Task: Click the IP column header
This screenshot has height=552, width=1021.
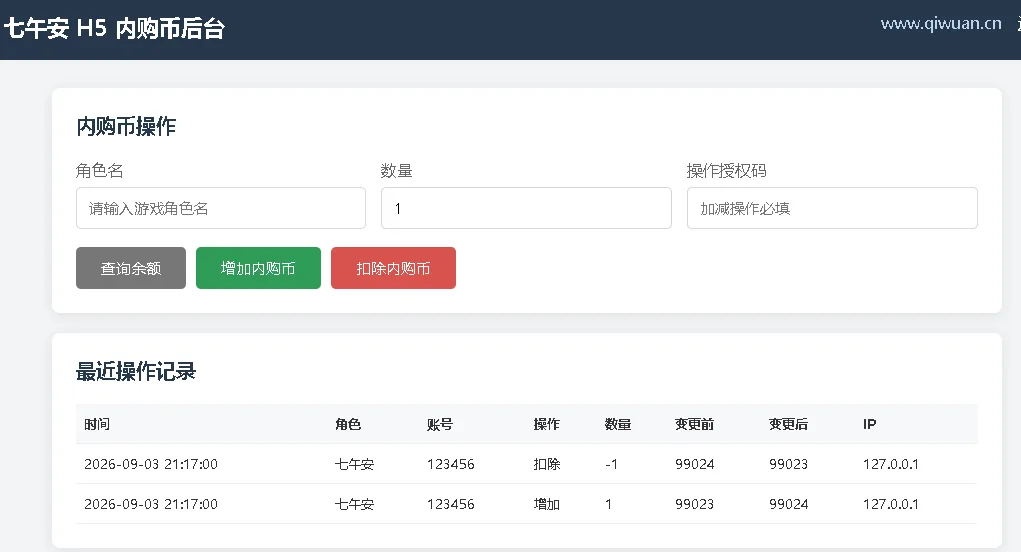Action: click(870, 424)
